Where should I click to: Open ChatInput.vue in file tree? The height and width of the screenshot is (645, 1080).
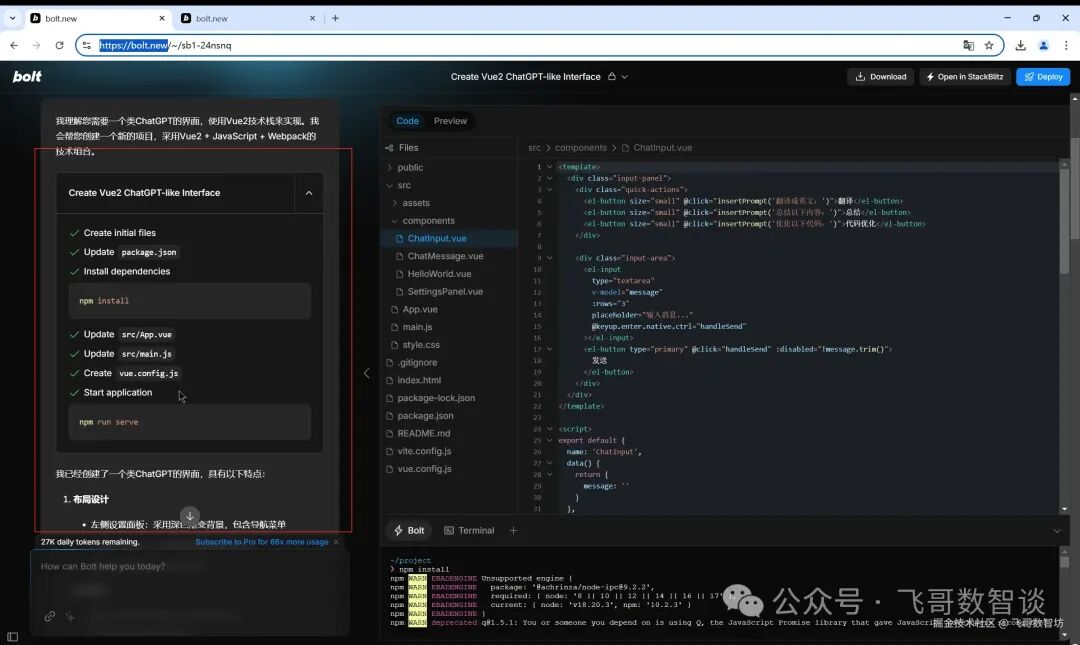[x=449, y=238]
